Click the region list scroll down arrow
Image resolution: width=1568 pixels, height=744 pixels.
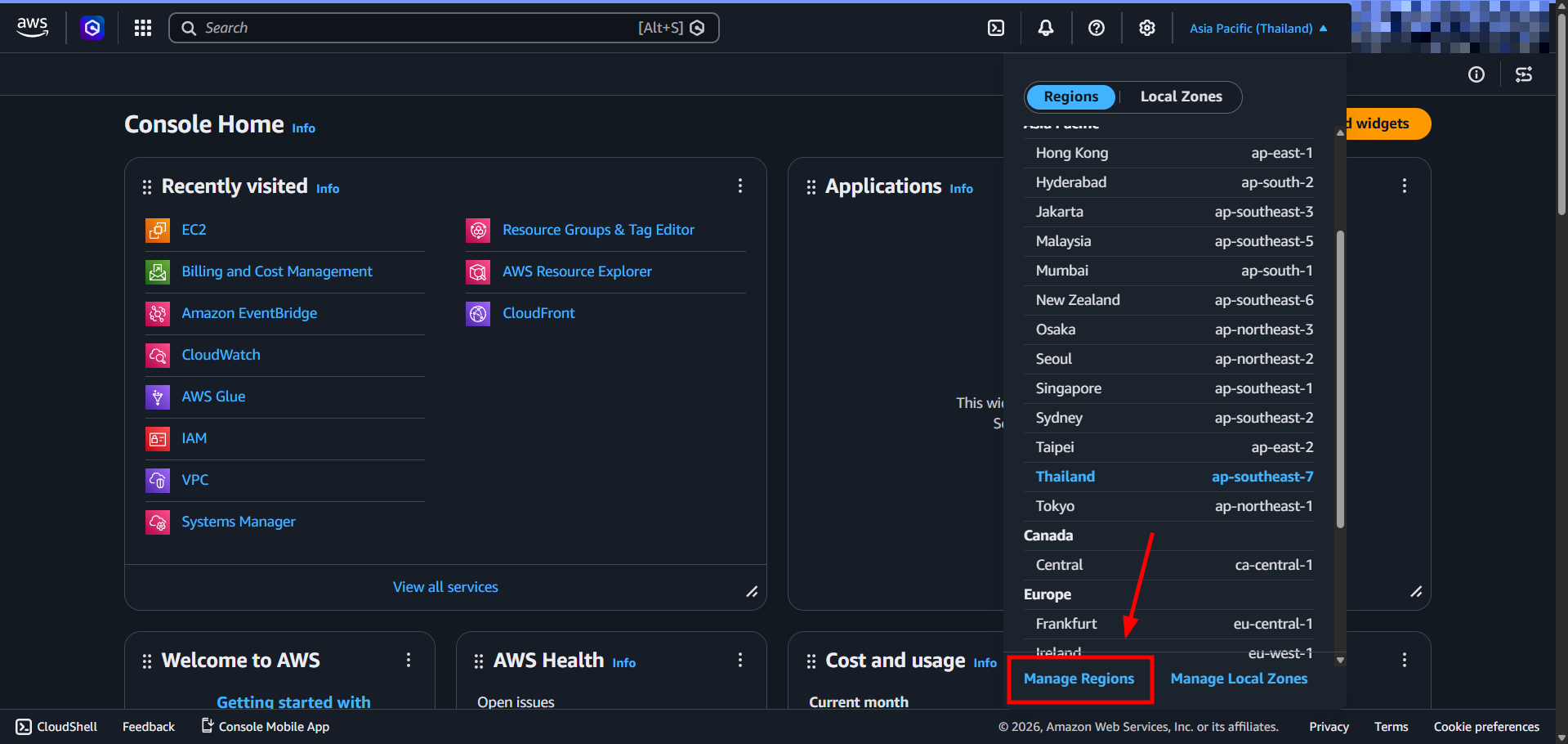[x=1340, y=660]
